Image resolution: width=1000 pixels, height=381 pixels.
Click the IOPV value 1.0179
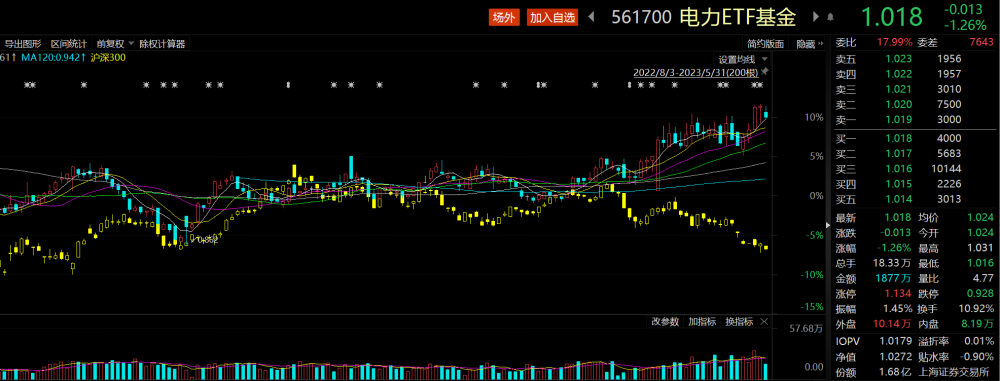(x=895, y=341)
